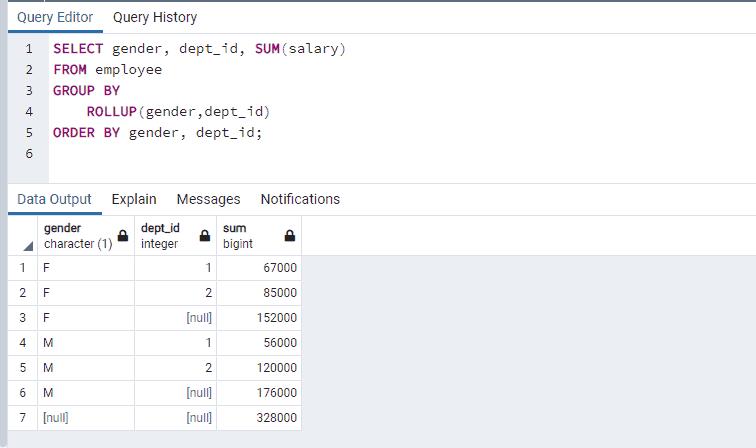
Task: Select the dept_id column header
Action: coord(165,236)
